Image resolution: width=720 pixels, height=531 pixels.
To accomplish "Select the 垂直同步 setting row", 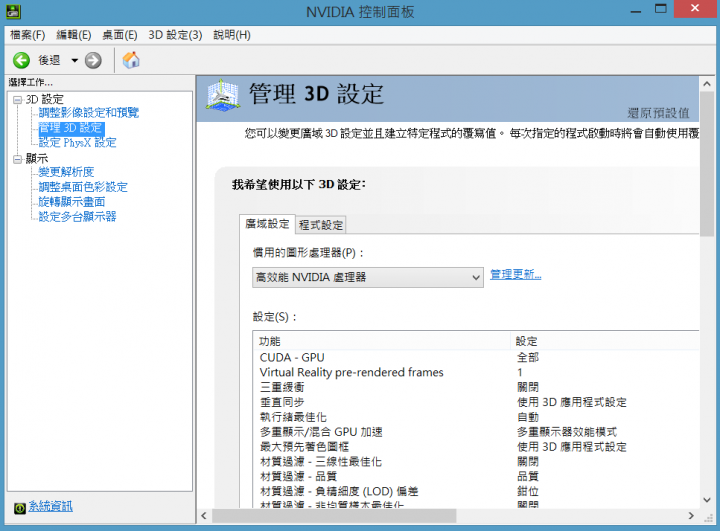I will (476, 402).
